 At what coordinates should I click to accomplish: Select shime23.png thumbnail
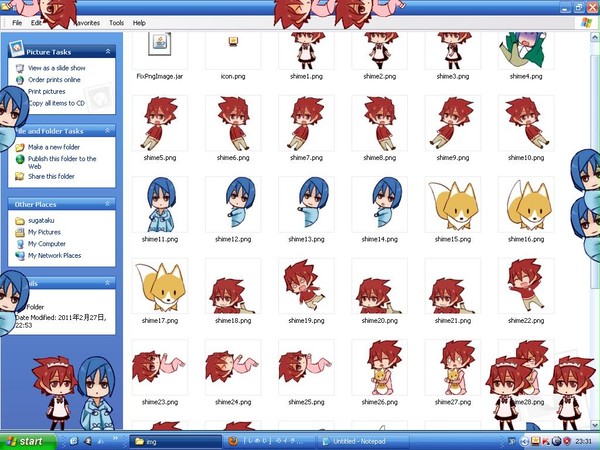(160, 367)
